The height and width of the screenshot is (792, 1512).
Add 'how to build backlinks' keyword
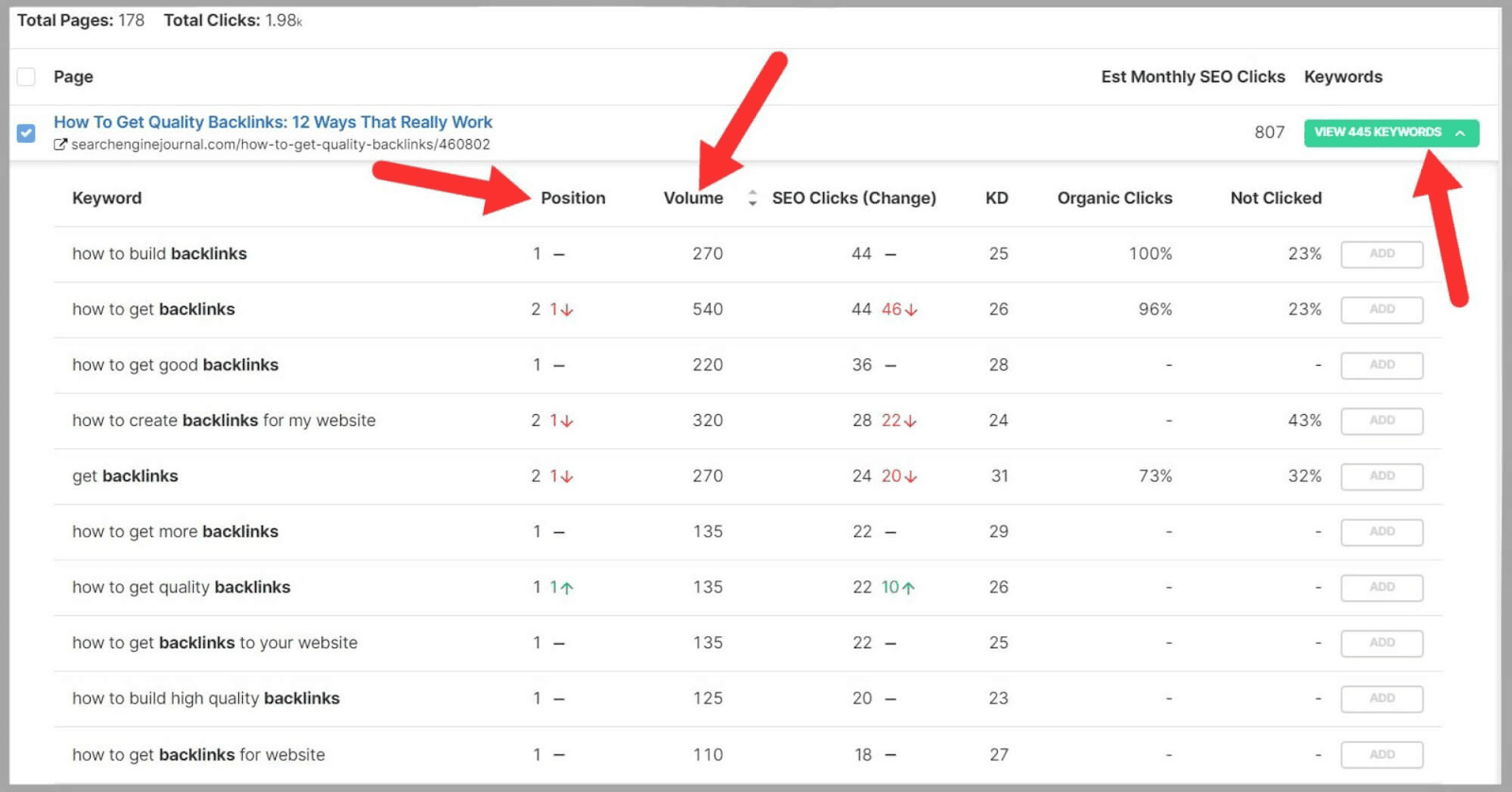click(x=1382, y=254)
